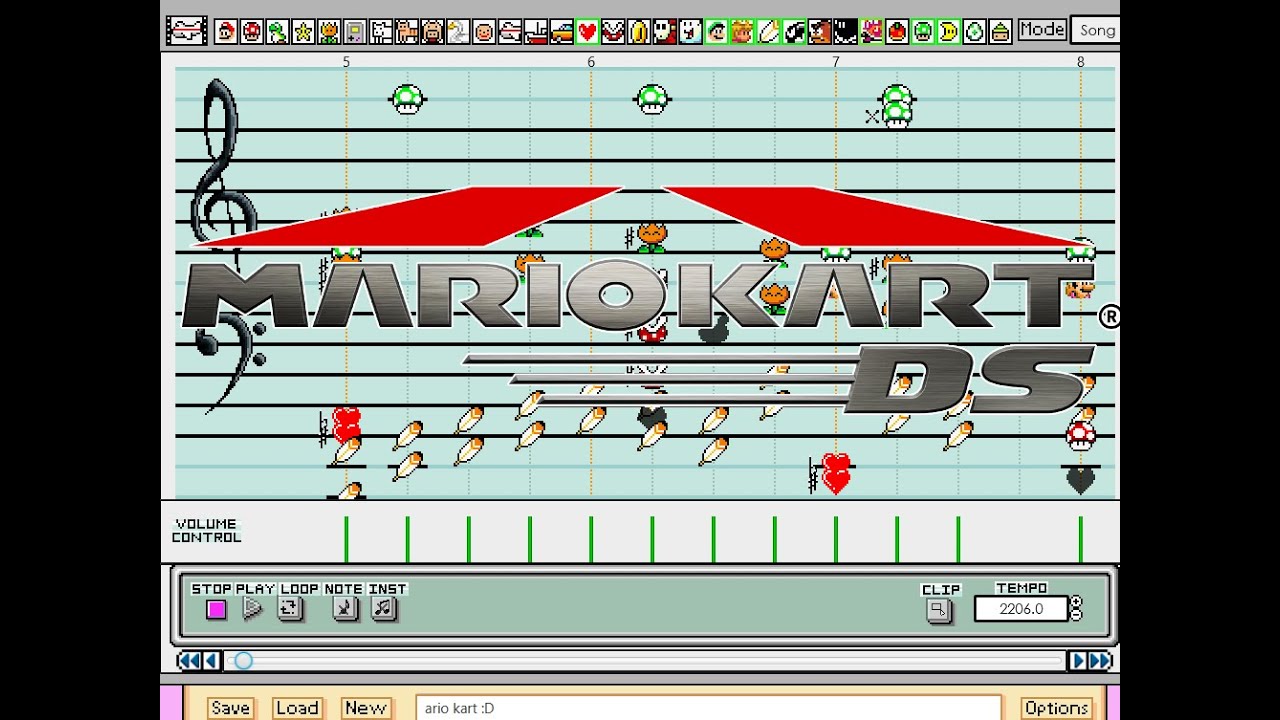Choose the Luigi instrument icon

(x=716, y=31)
